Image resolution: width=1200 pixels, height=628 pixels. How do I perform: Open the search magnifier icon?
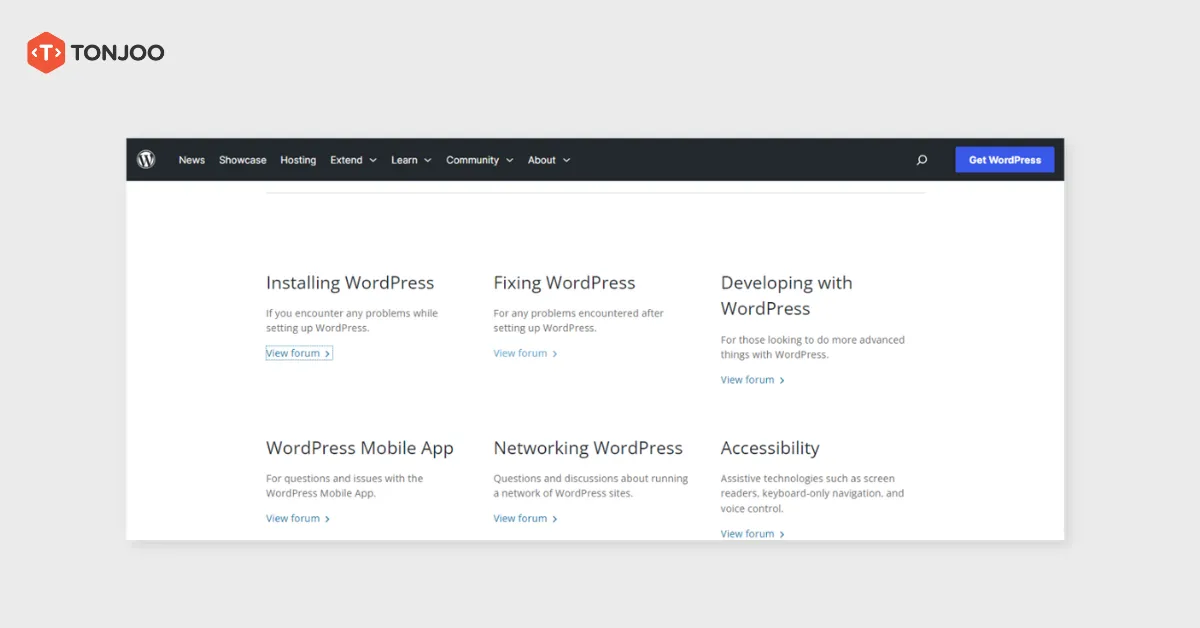pyautogui.click(x=921, y=159)
